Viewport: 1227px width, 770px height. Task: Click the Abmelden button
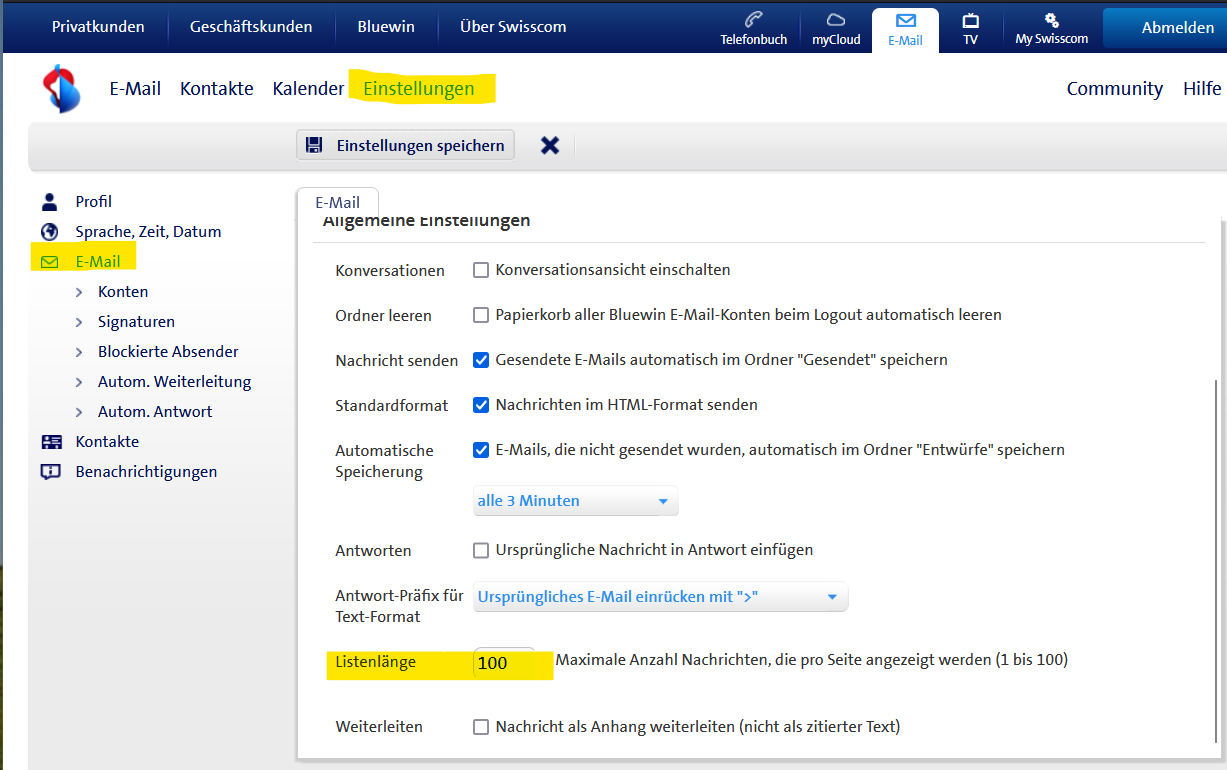tap(1179, 27)
